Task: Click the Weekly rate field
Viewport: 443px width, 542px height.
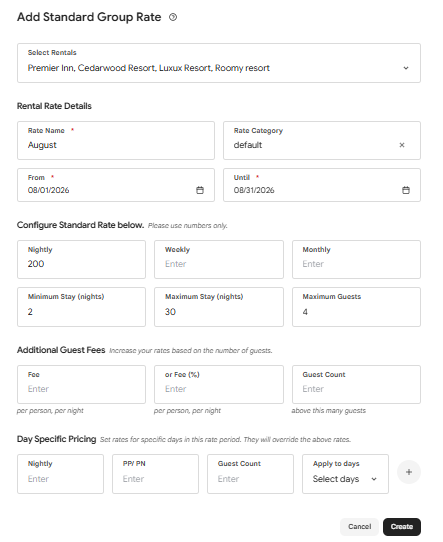Action: click(219, 259)
